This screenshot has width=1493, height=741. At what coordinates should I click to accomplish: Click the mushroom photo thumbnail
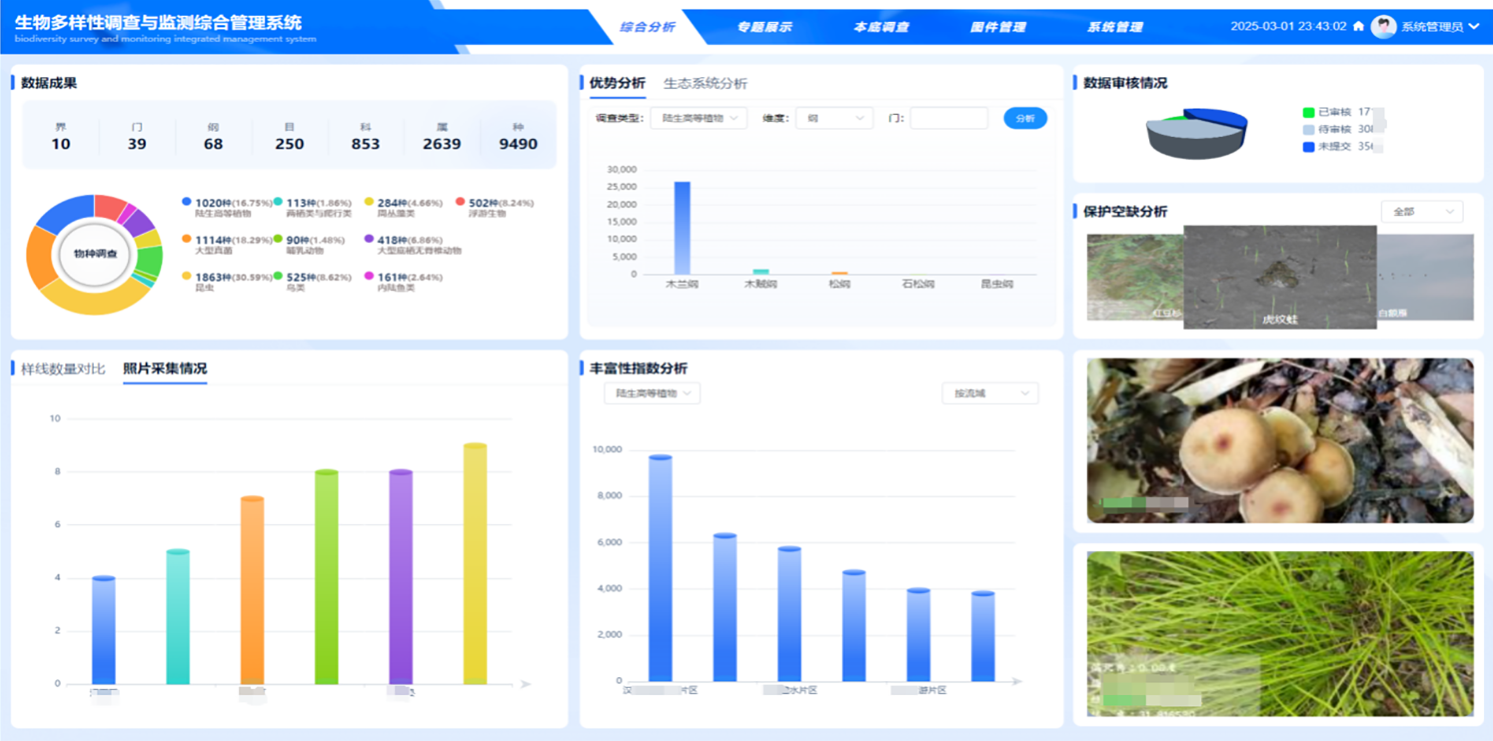click(x=1279, y=440)
